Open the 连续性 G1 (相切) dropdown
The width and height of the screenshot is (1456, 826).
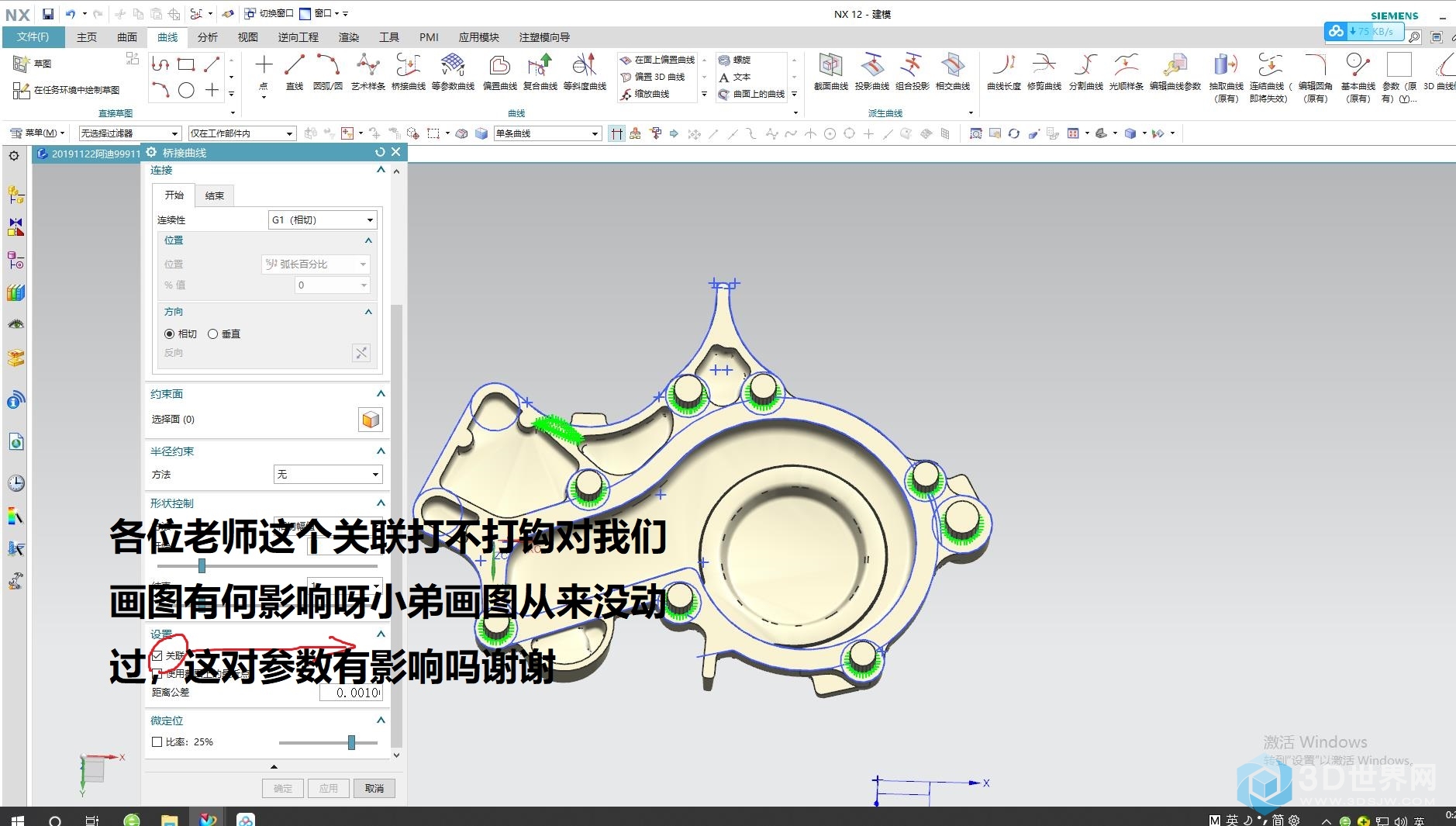323,220
